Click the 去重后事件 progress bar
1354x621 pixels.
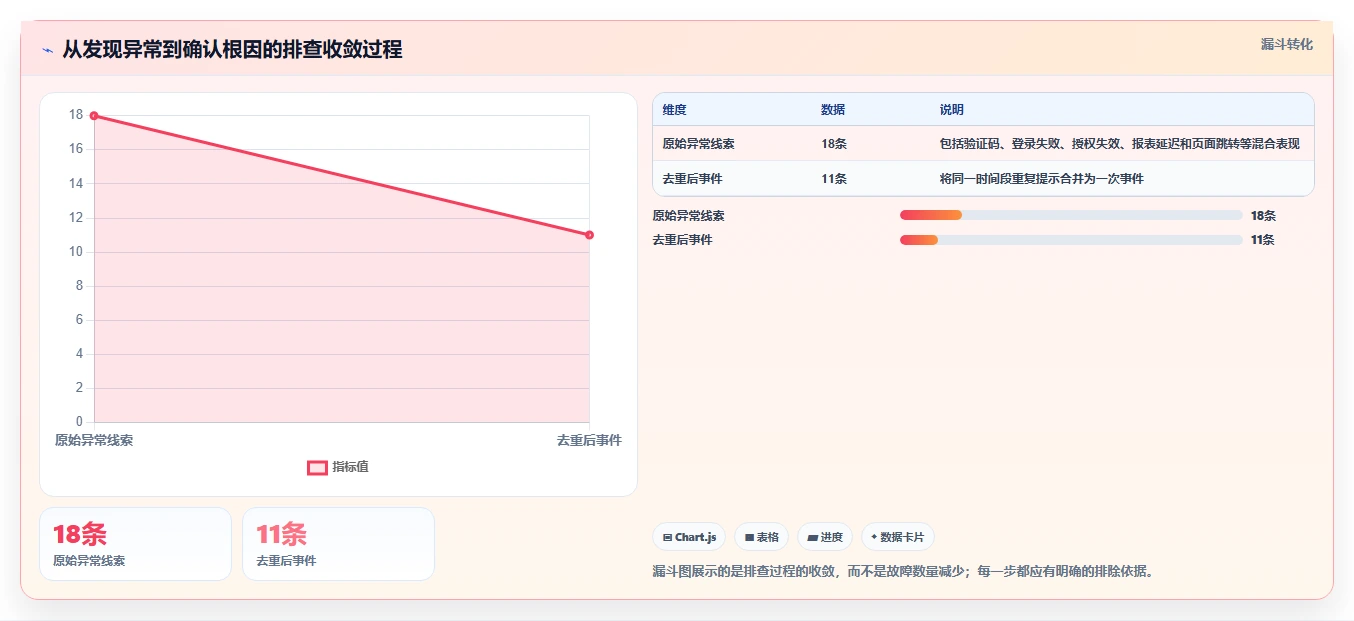pyautogui.click(x=1071, y=240)
